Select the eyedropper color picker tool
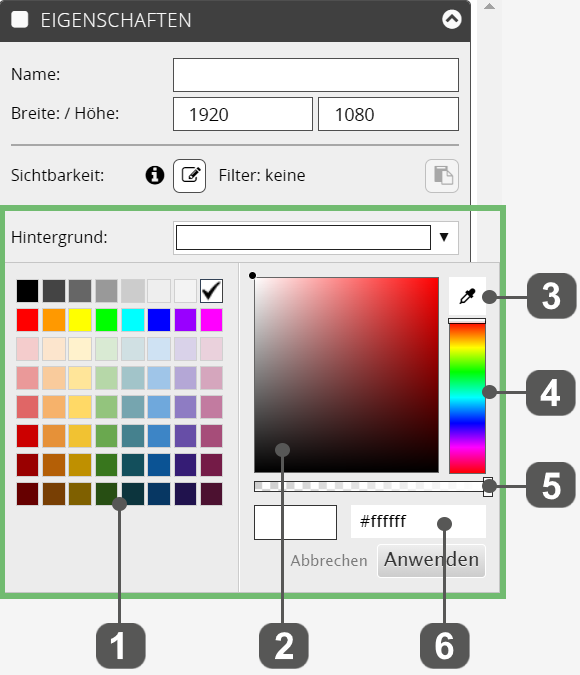The width and height of the screenshot is (580, 675). (x=467, y=296)
